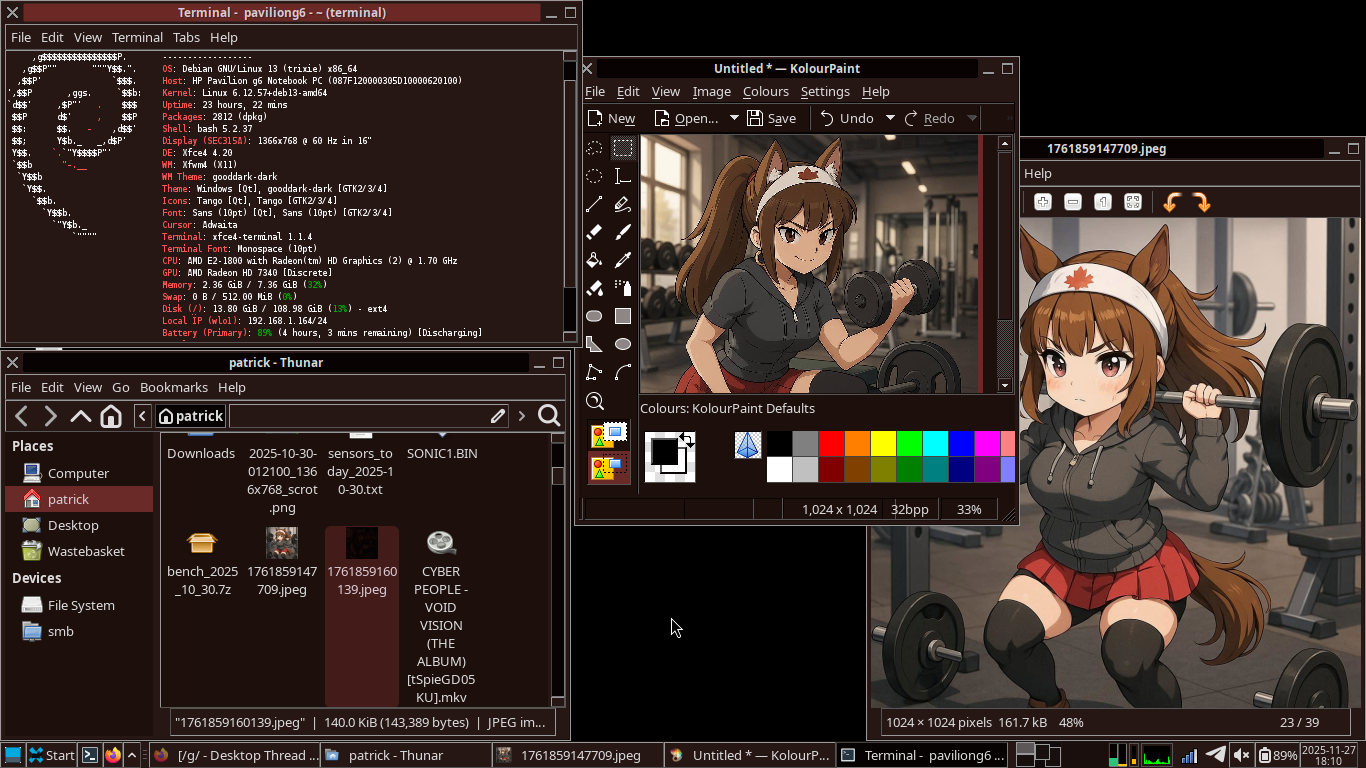Open the Bookmarks menu in Thunar

coord(174,387)
